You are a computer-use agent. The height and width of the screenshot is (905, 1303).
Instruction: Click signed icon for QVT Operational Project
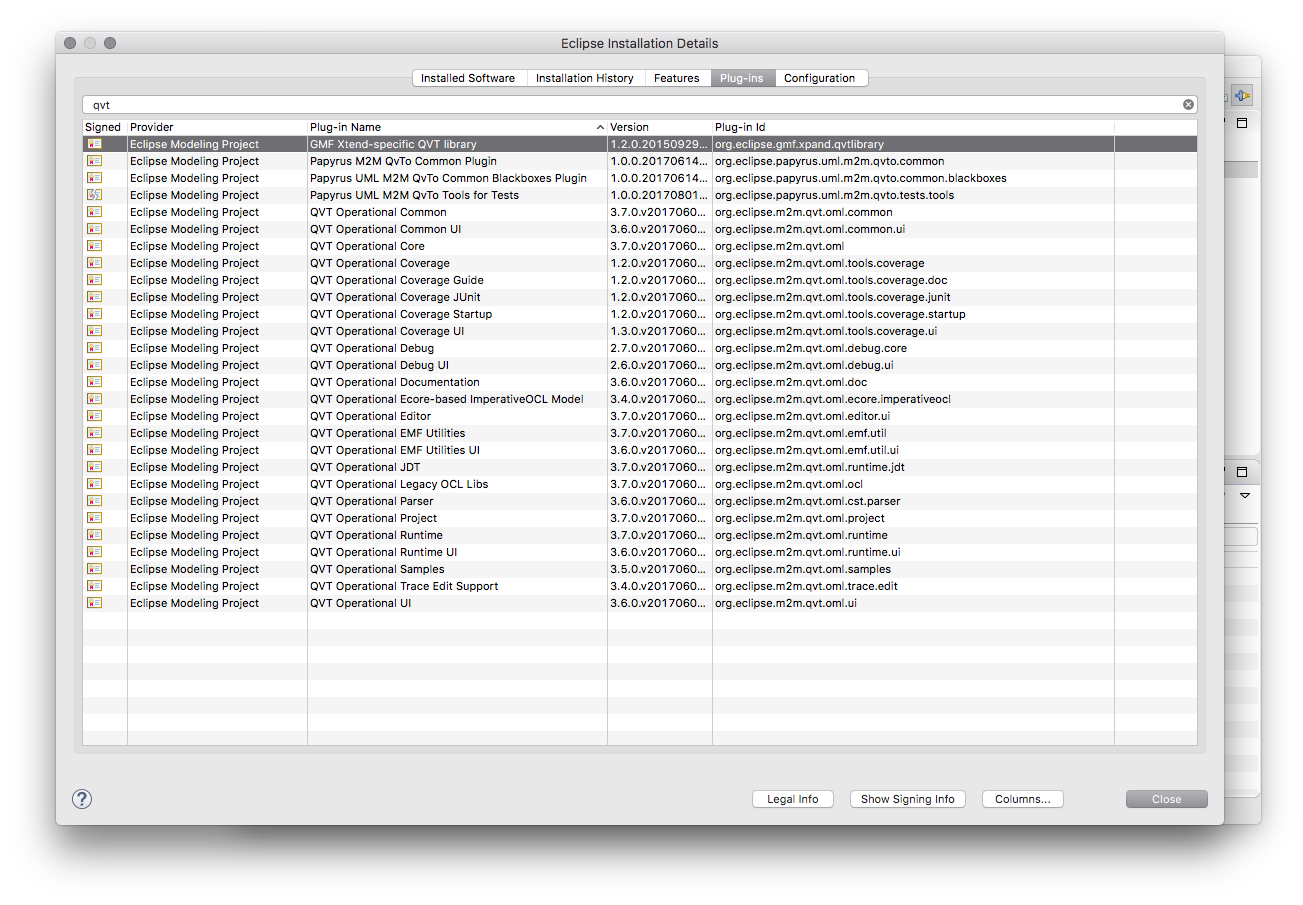(94, 518)
